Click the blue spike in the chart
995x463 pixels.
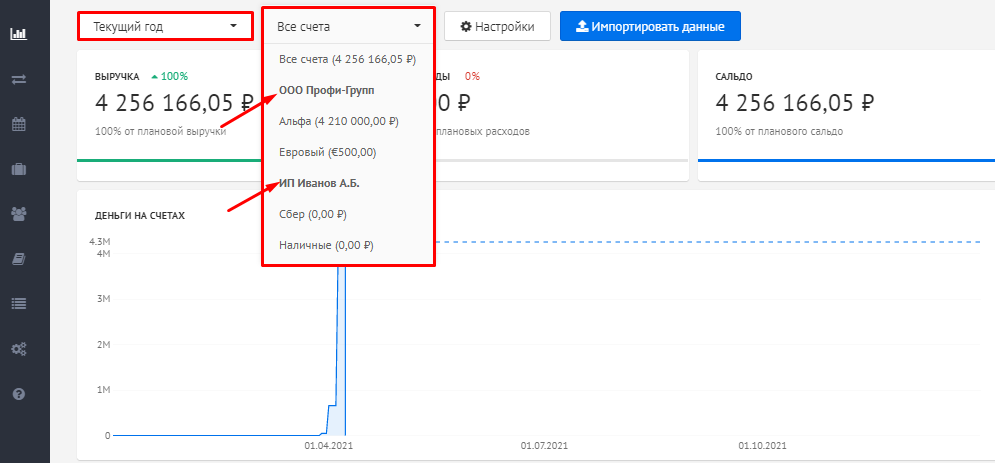tap(341, 349)
